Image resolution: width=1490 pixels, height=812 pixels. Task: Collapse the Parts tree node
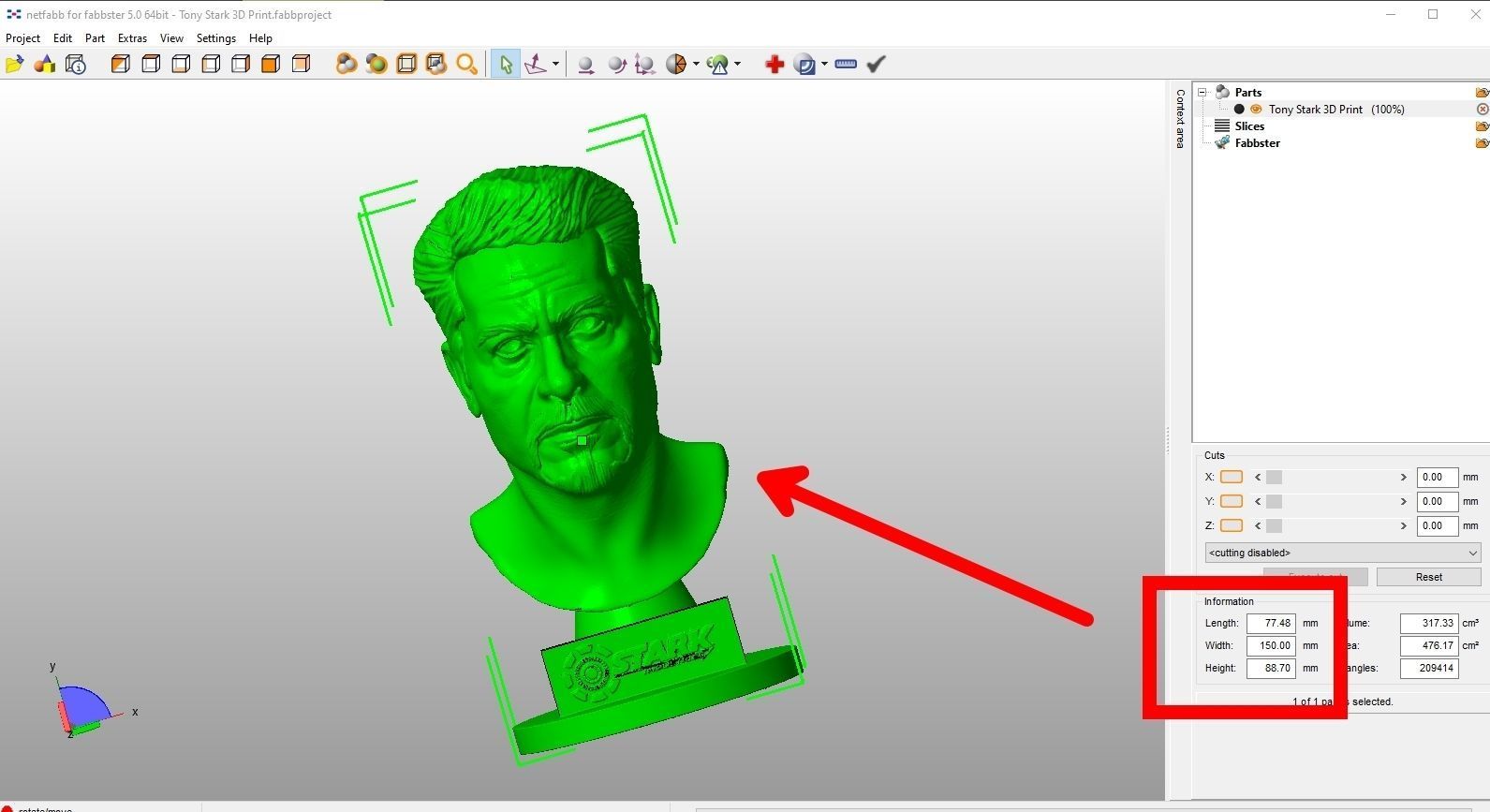tap(1202, 93)
